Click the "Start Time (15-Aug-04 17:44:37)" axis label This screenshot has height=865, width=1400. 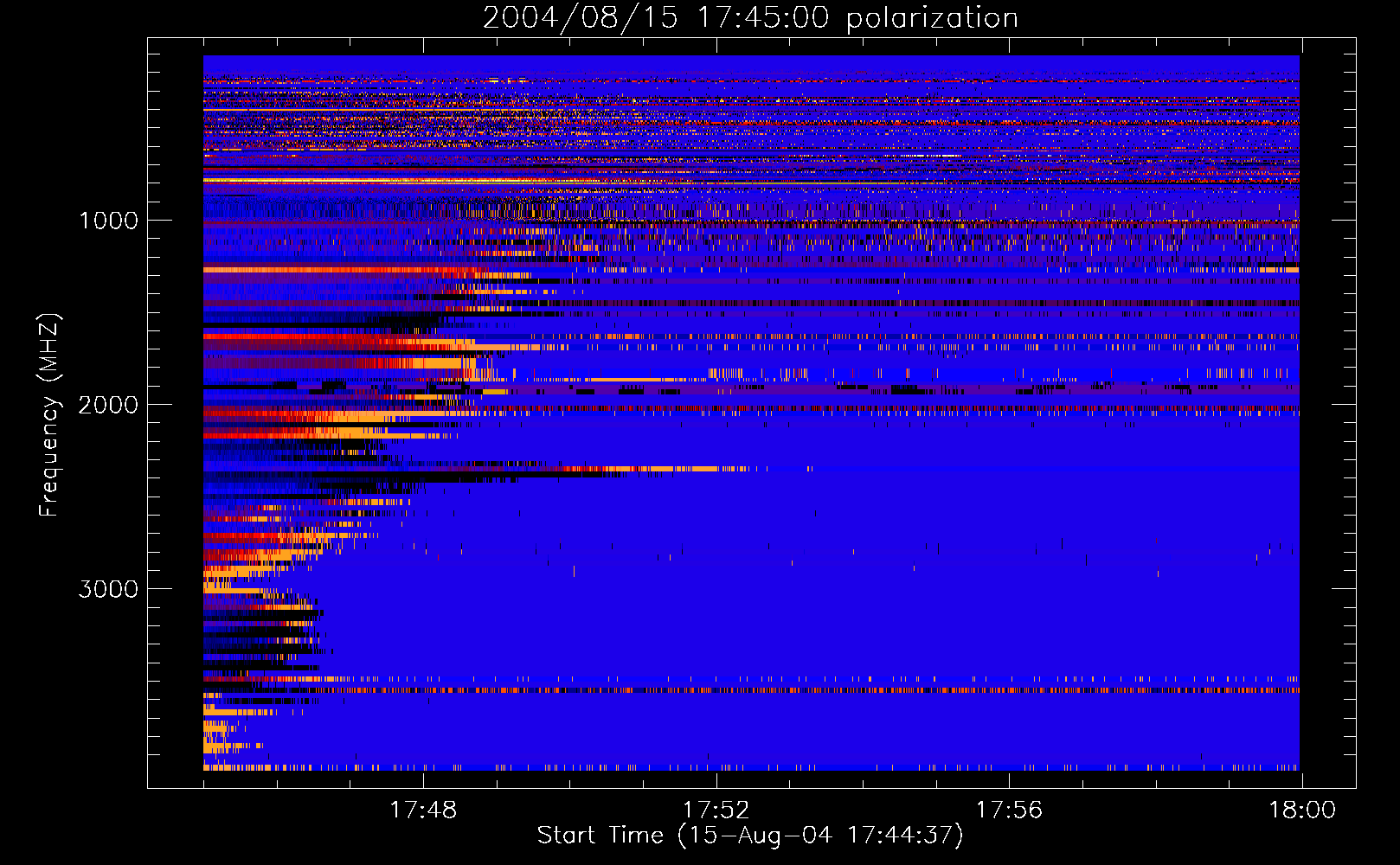[750, 836]
